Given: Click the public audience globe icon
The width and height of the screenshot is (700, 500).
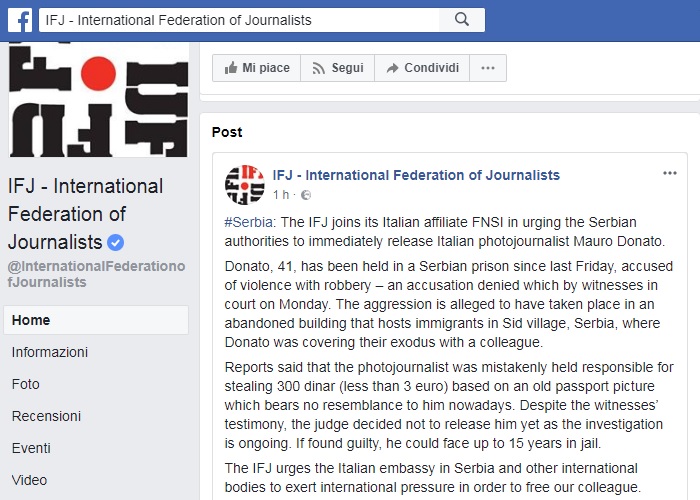Looking at the screenshot, I should (x=306, y=195).
